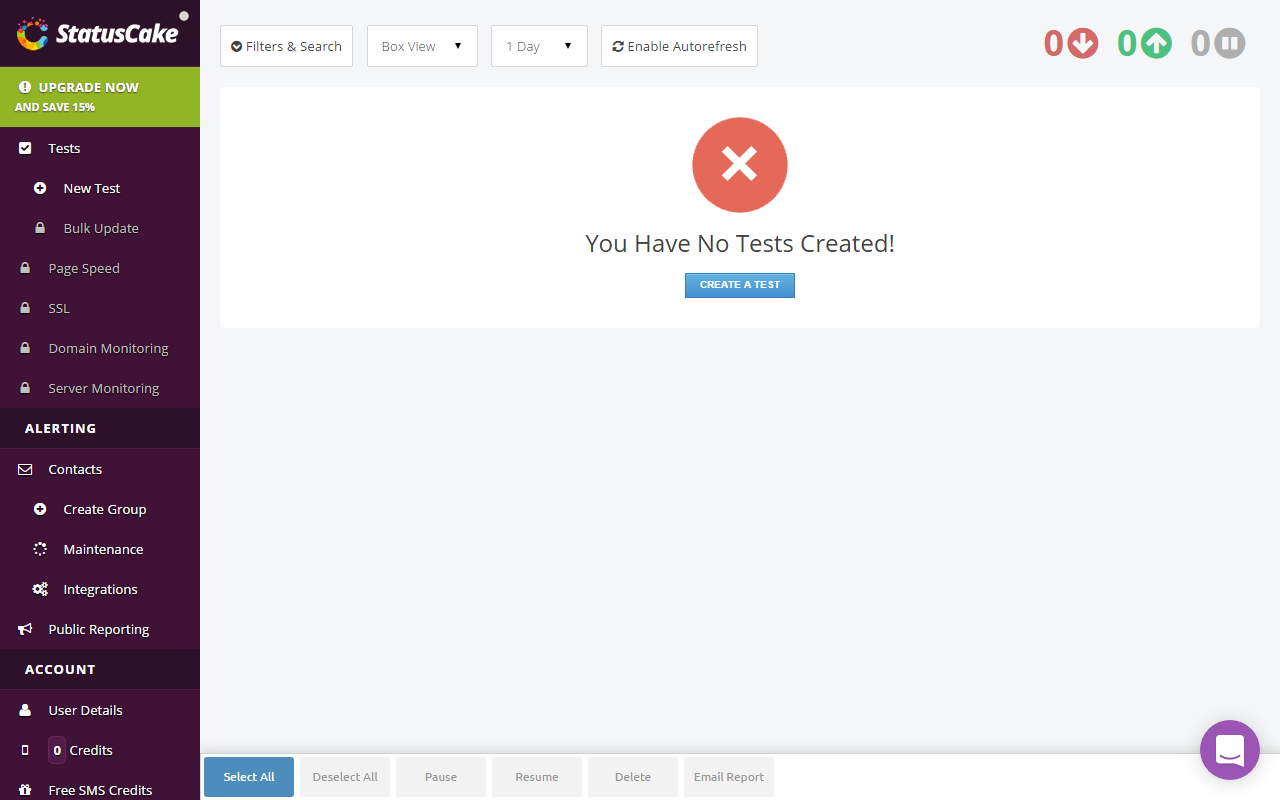
Task: Click the Select All button
Action: point(249,777)
